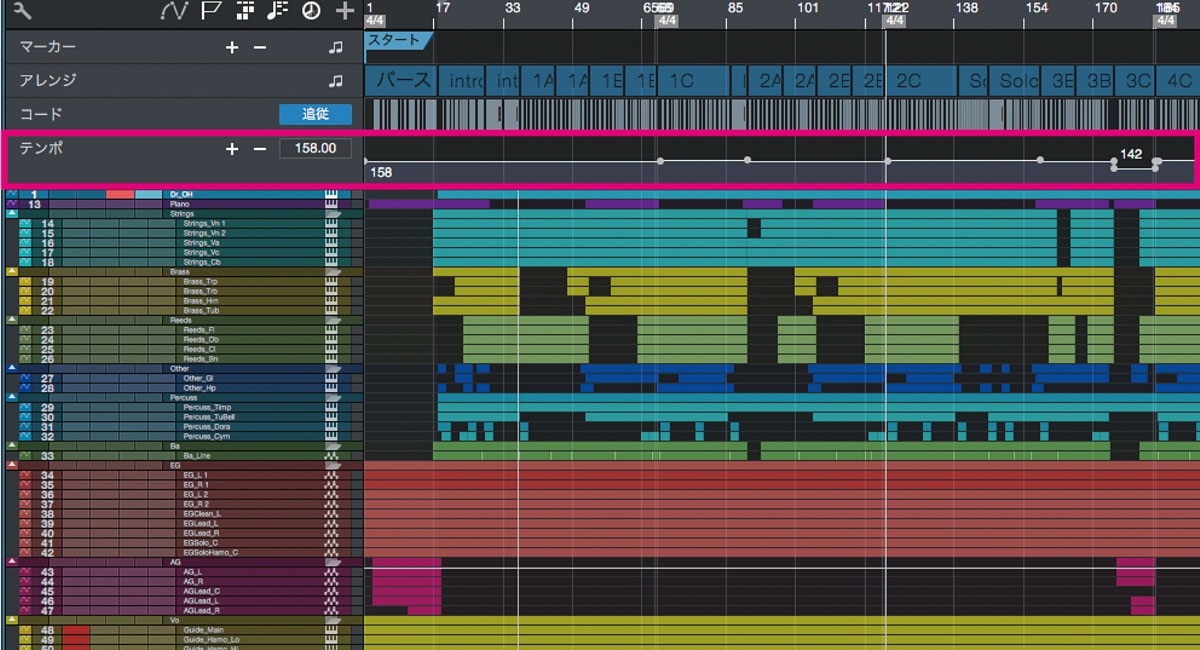Select the 3C arranger section
Image resolution: width=1200 pixels, height=650 pixels.
[1135, 81]
